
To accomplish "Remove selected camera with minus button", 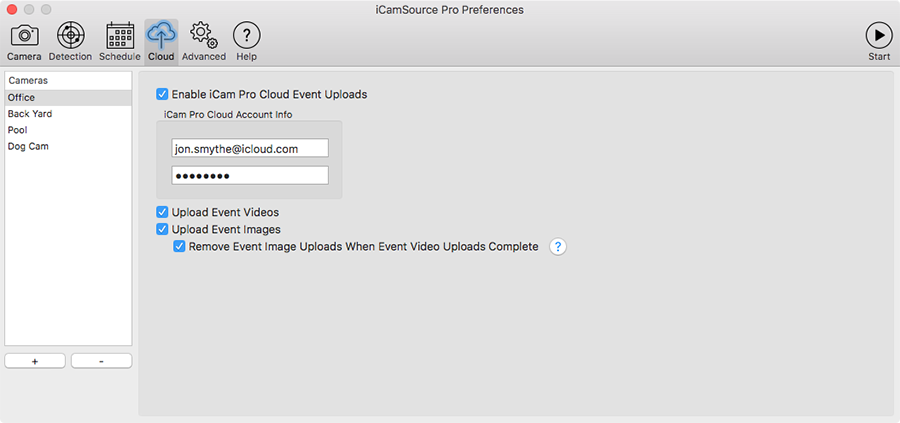I will 102,361.
